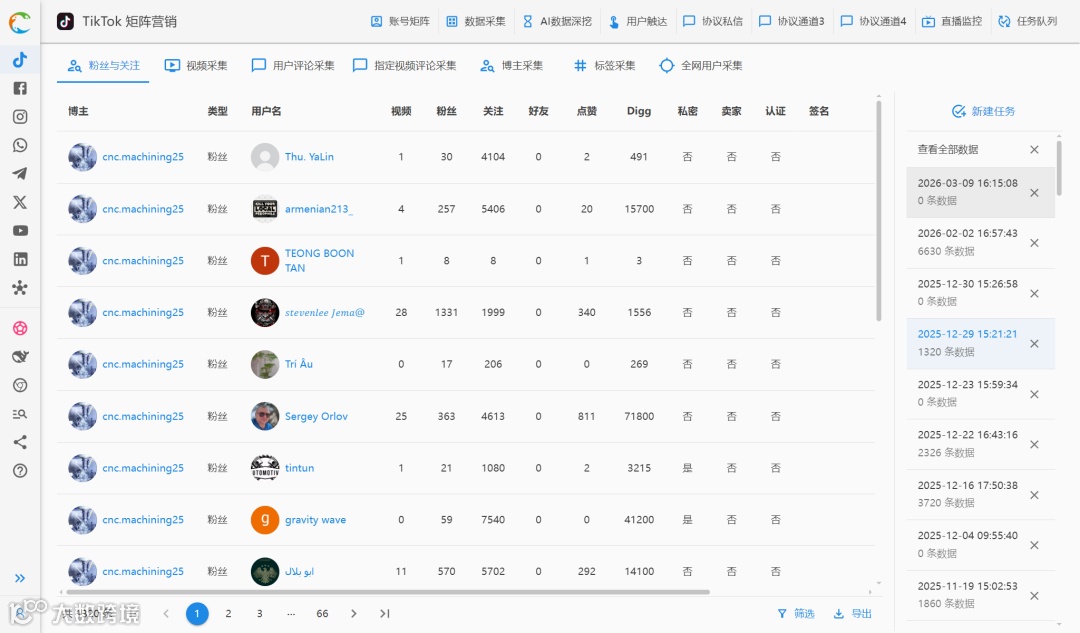1080x633 pixels.
Task: Open the help question mark icon
Action: 20,471
